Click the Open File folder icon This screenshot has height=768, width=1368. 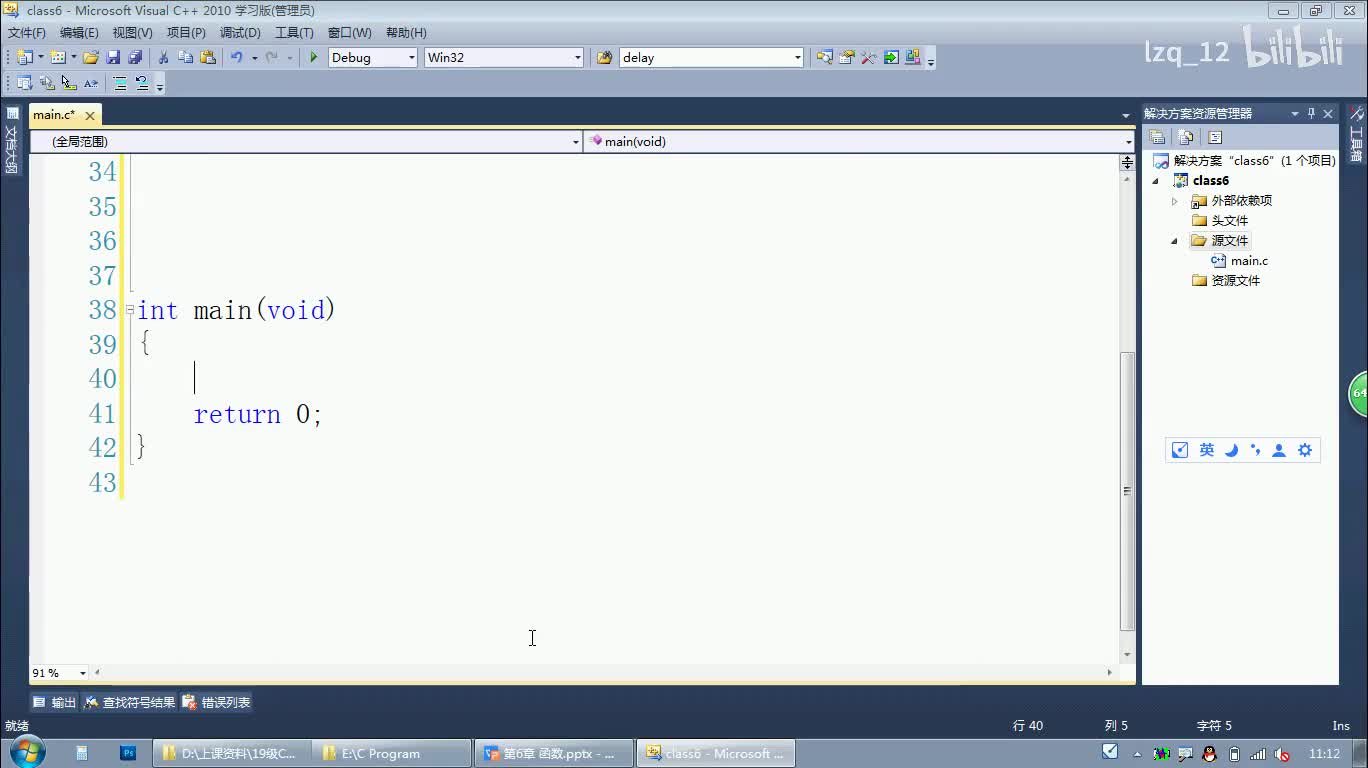91,58
